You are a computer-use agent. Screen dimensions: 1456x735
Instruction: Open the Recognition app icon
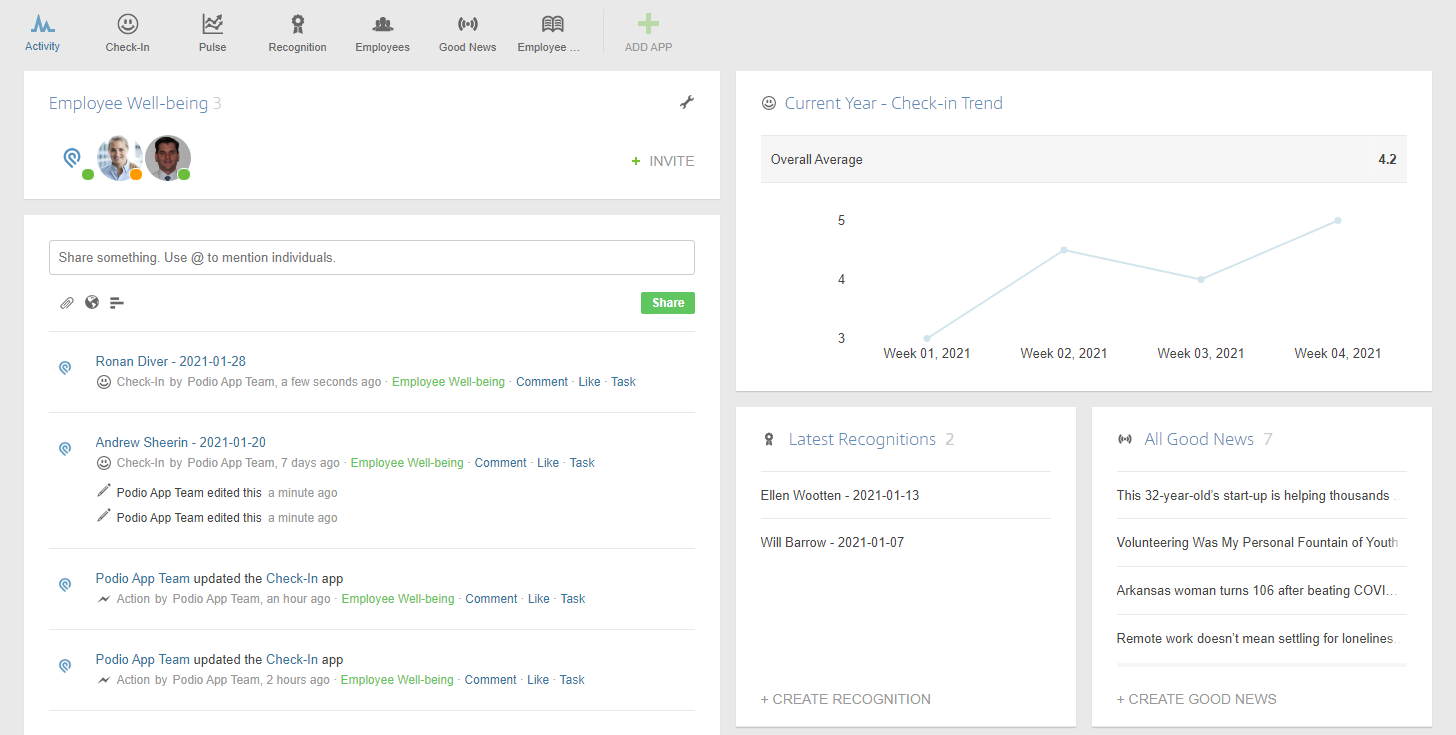(x=297, y=25)
